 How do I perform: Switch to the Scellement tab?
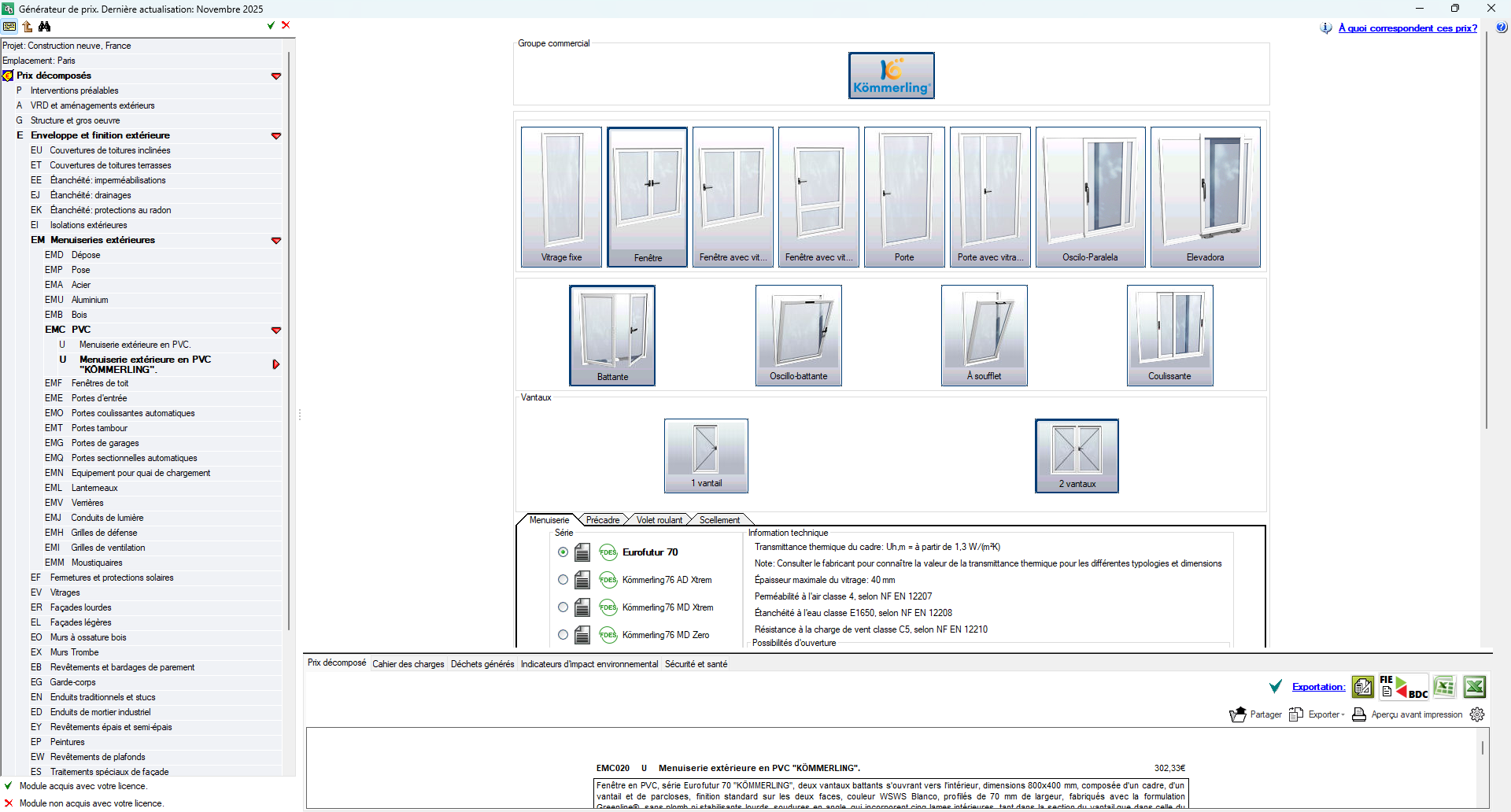[x=719, y=520]
